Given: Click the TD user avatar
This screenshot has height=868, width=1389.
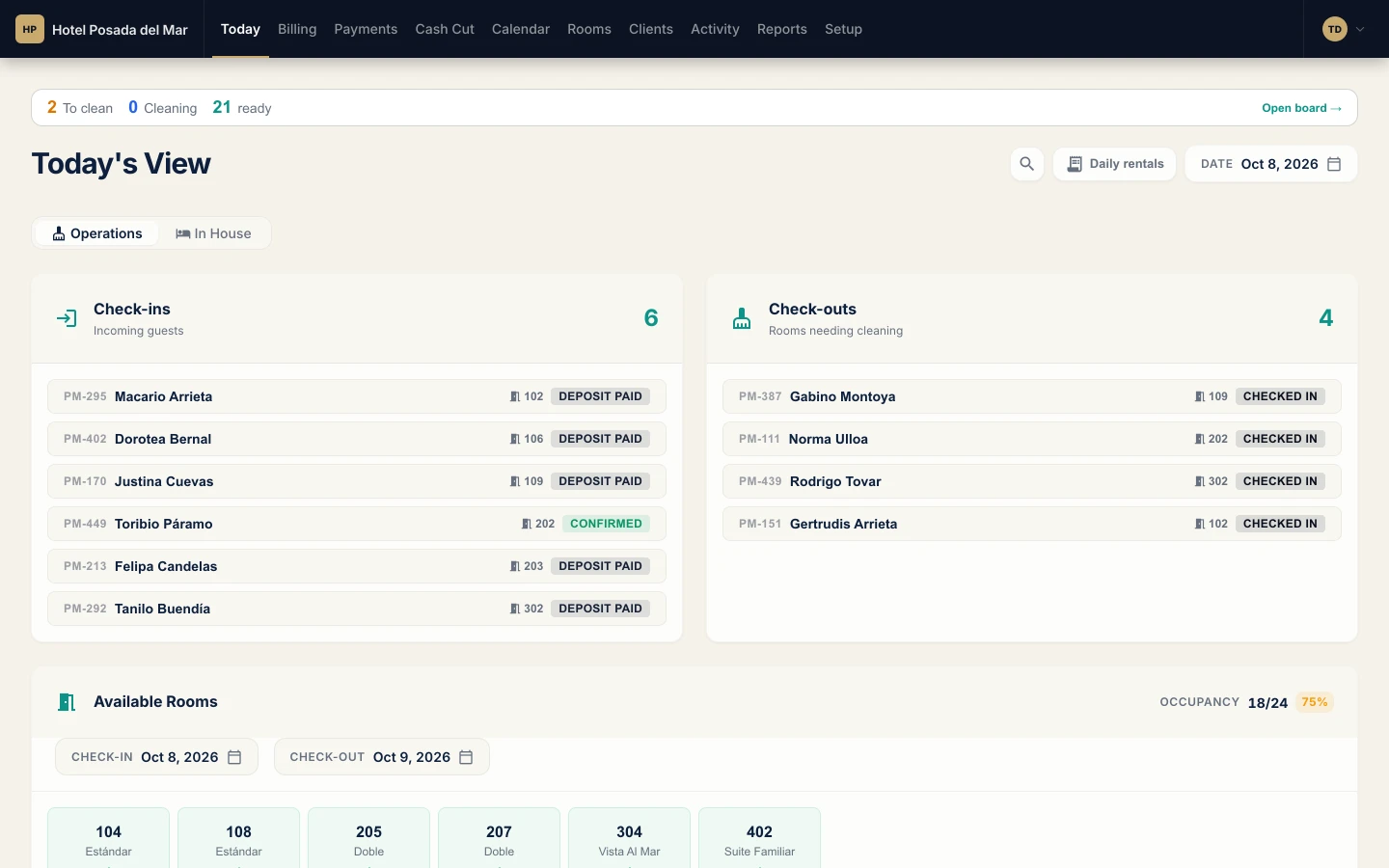Looking at the screenshot, I should (1335, 29).
